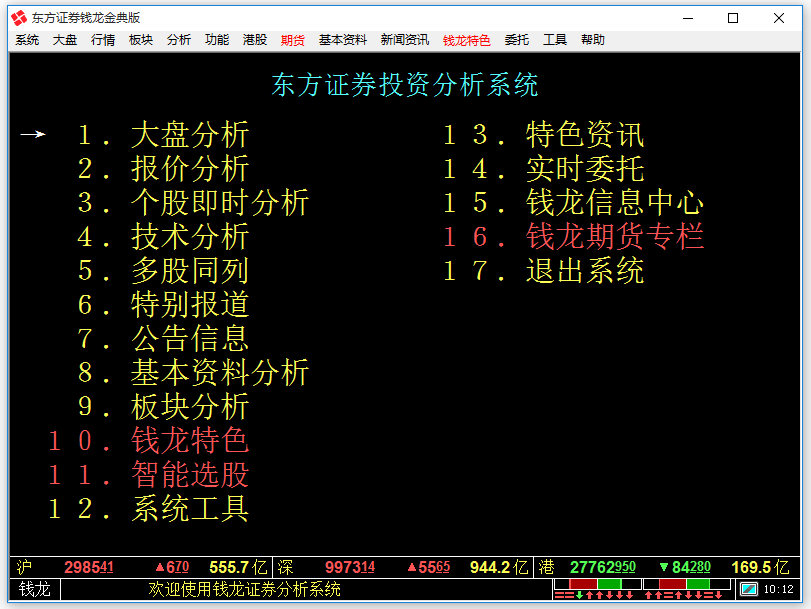Click the Shenzhen turnover 944.2亿
The height and width of the screenshot is (609, 811).
tap(499, 568)
